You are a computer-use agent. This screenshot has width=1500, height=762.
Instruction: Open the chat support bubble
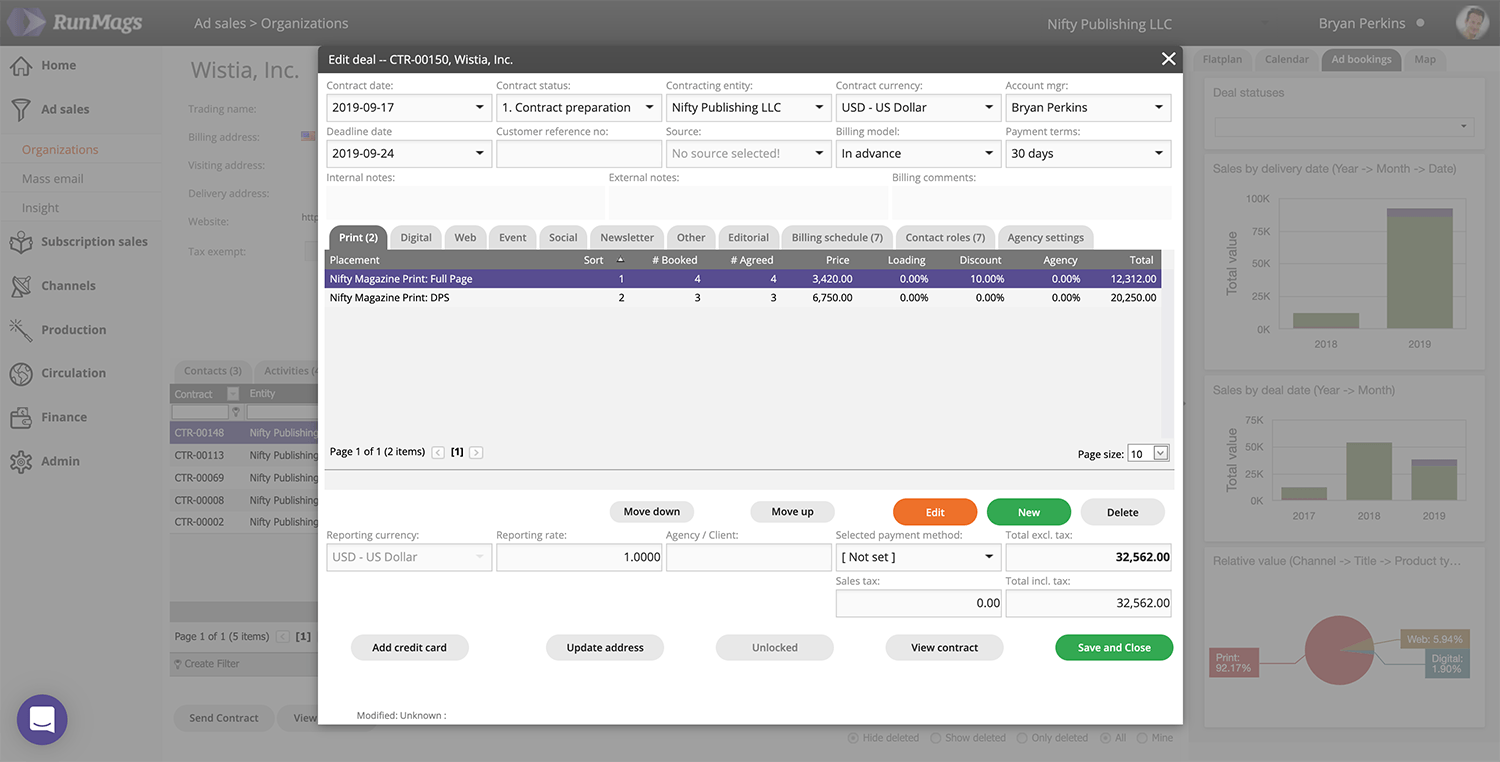[42, 720]
